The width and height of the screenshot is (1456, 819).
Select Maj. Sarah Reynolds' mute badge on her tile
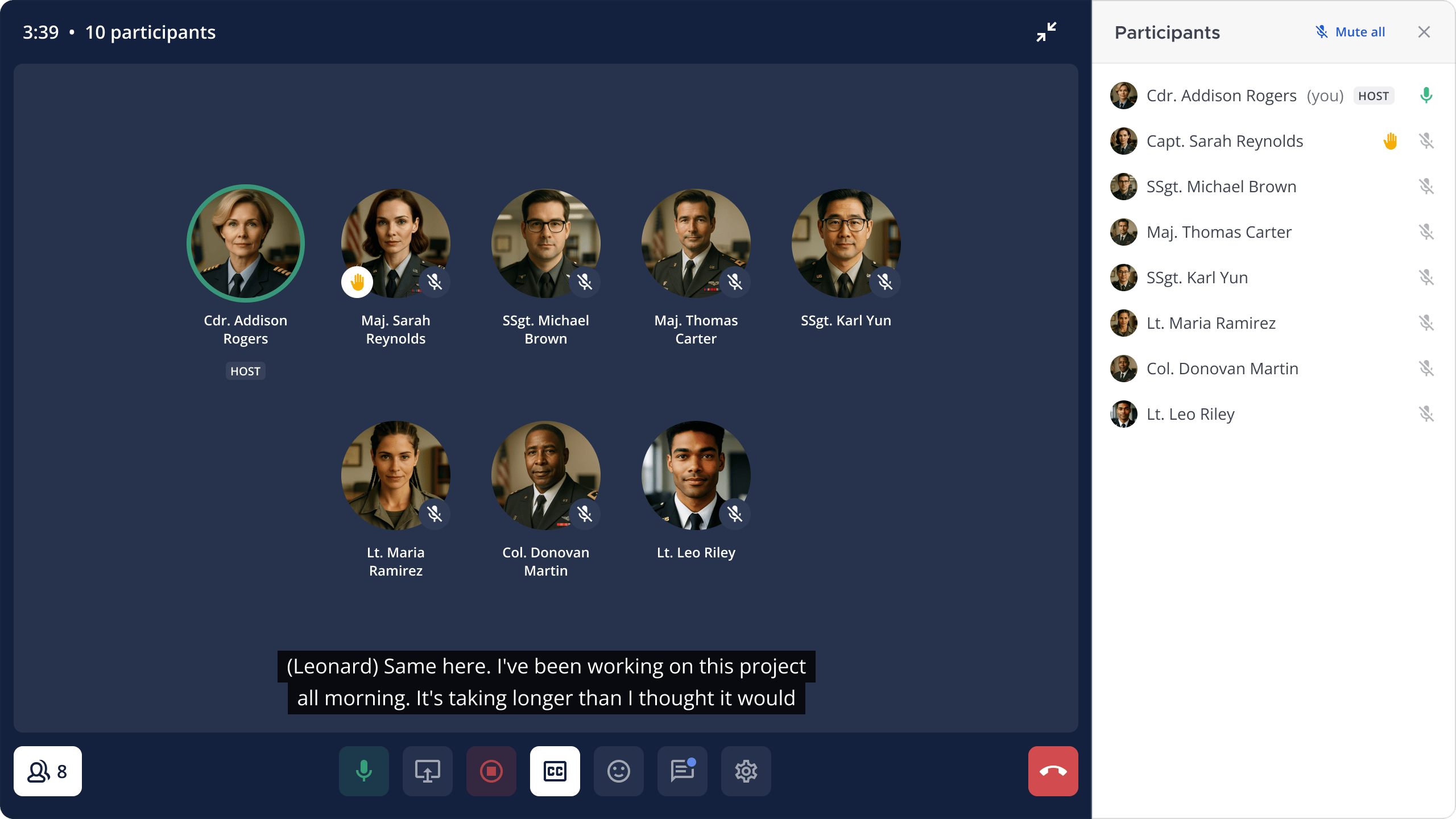coord(436,282)
